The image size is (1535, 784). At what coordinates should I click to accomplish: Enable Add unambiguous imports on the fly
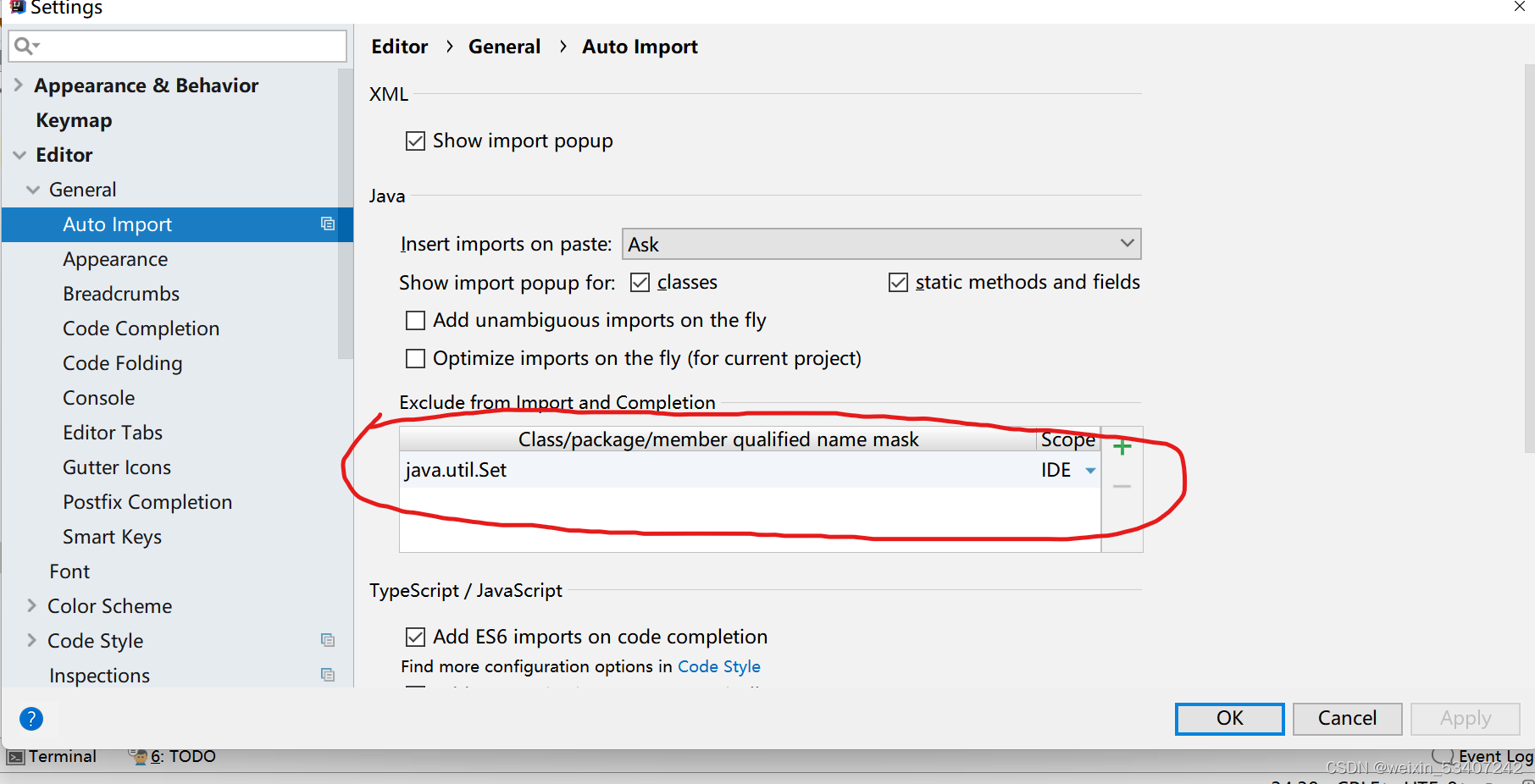pyautogui.click(x=415, y=320)
